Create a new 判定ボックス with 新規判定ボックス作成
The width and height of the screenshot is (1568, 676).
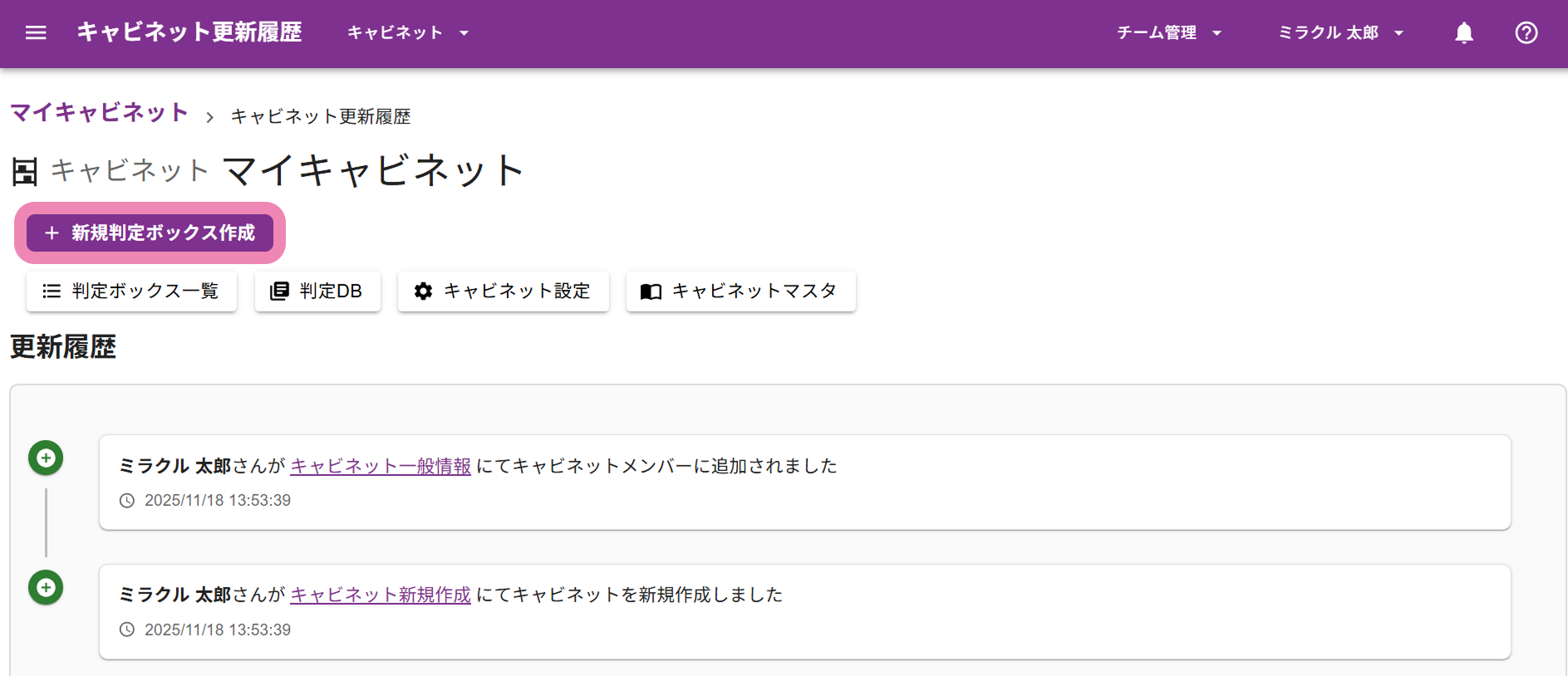(150, 233)
